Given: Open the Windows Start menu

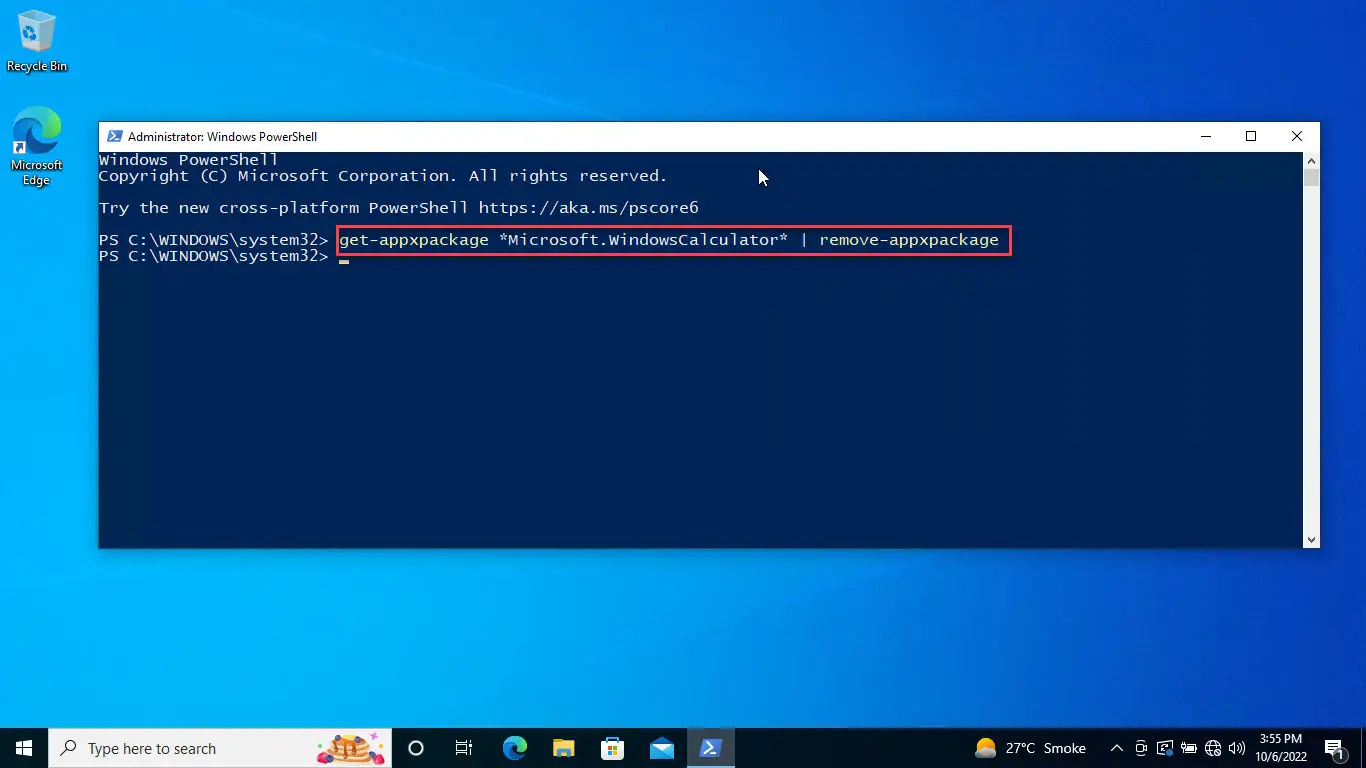Looking at the screenshot, I should [24, 748].
